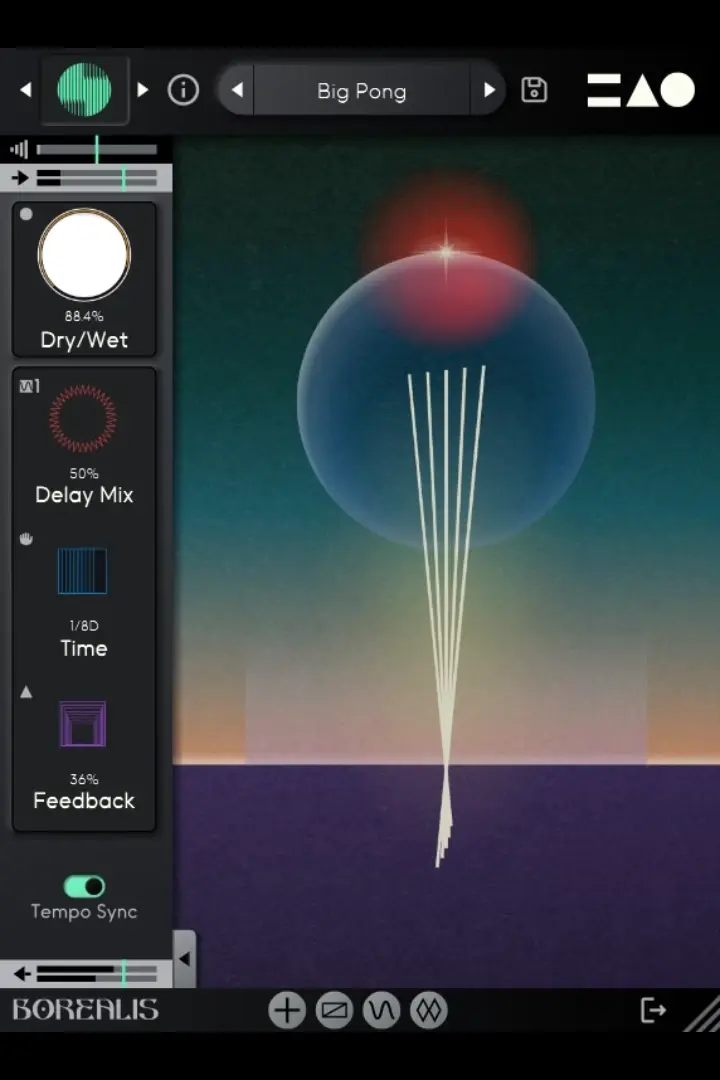Click the triangle icon above Feedback
Viewport: 720px width, 1080px height.
click(26, 692)
